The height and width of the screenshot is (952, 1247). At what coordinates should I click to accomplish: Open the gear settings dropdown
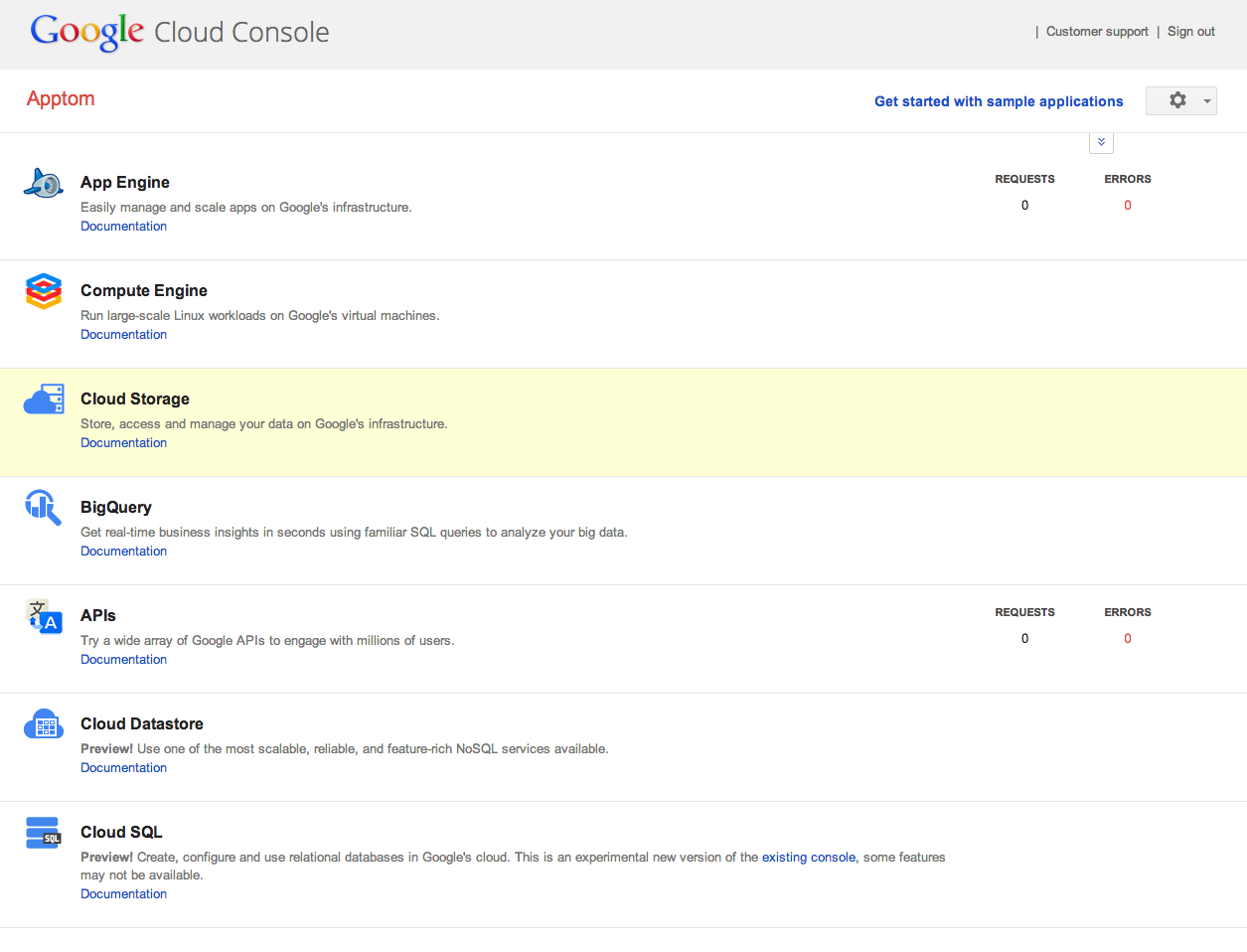click(1180, 100)
